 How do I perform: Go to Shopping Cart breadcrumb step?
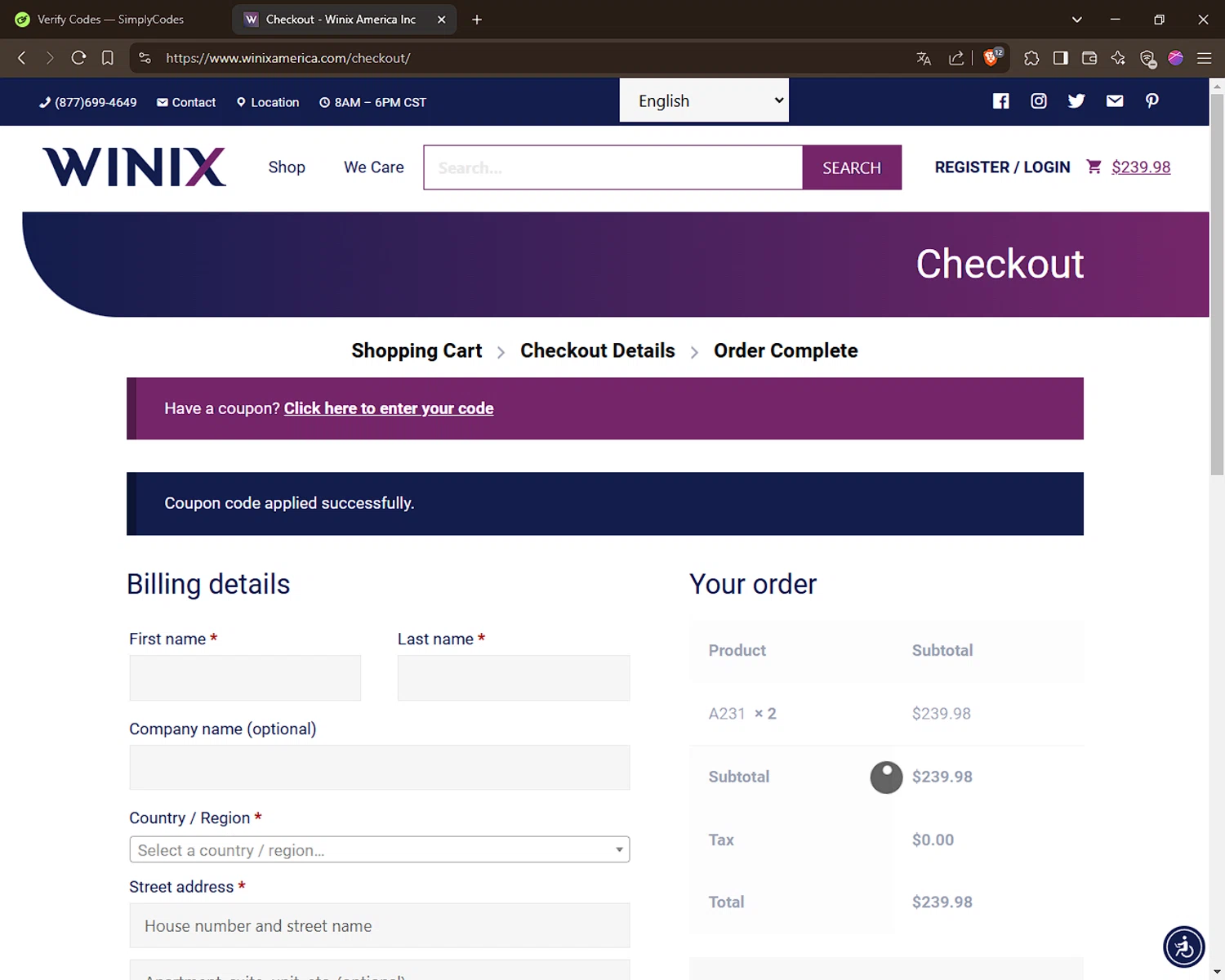click(x=416, y=350)
